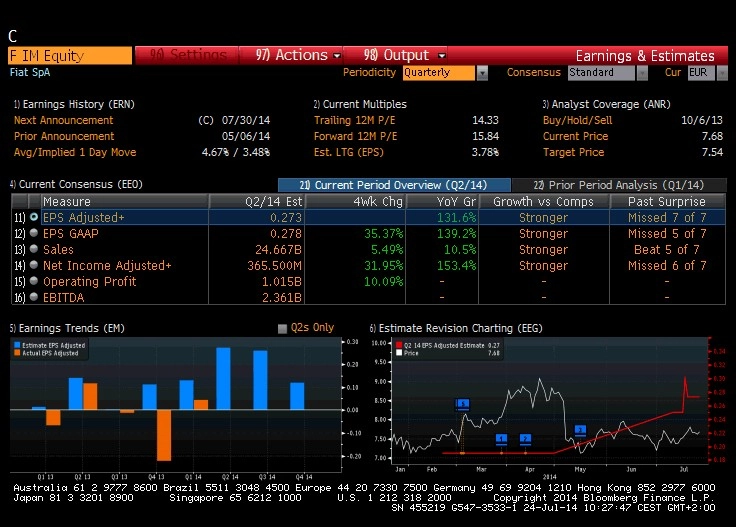Click the EPS Adjusted+ measure name

[84, 218]
